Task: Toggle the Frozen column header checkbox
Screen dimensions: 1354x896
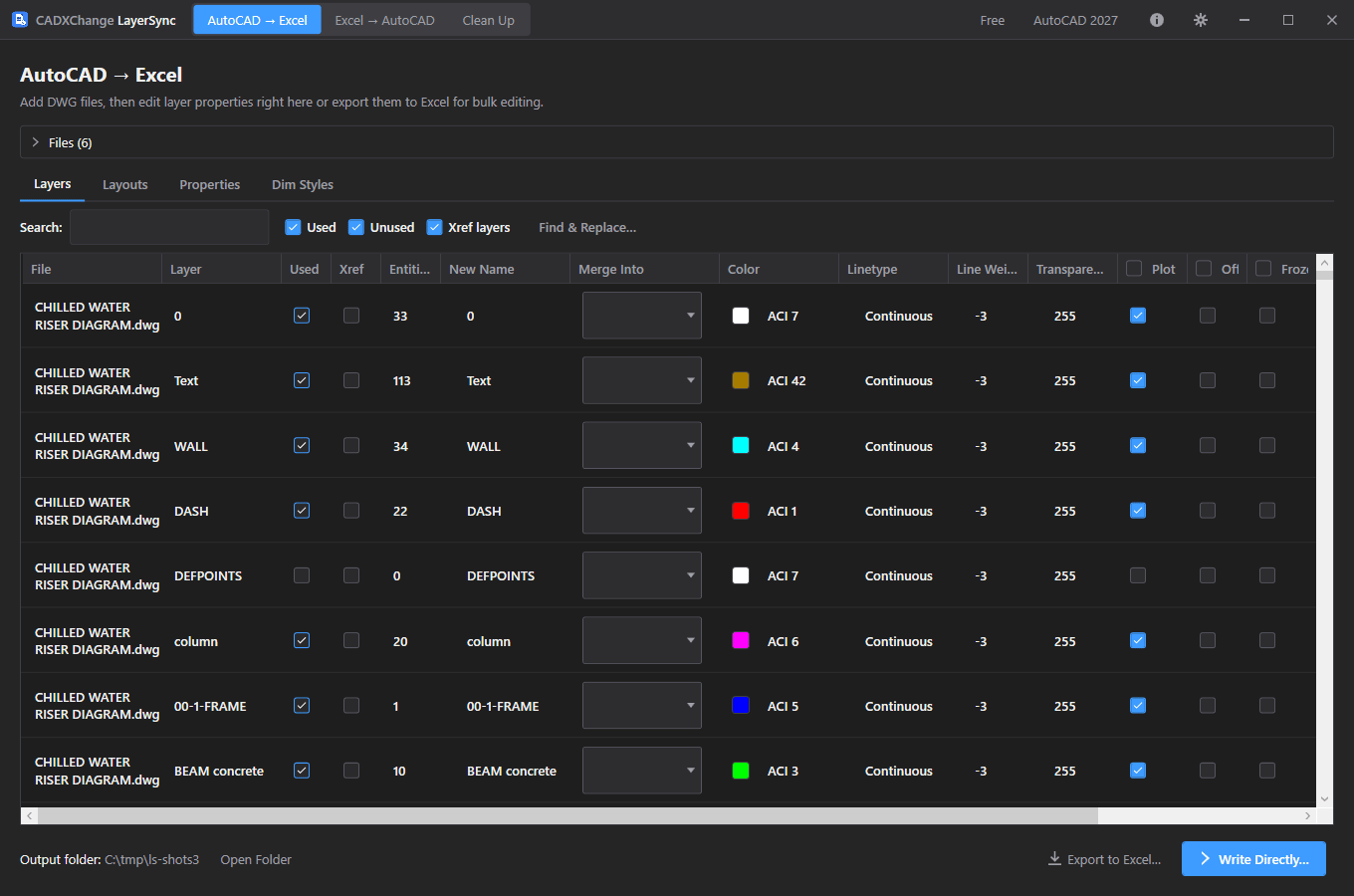Action: tap(1263, 268)
